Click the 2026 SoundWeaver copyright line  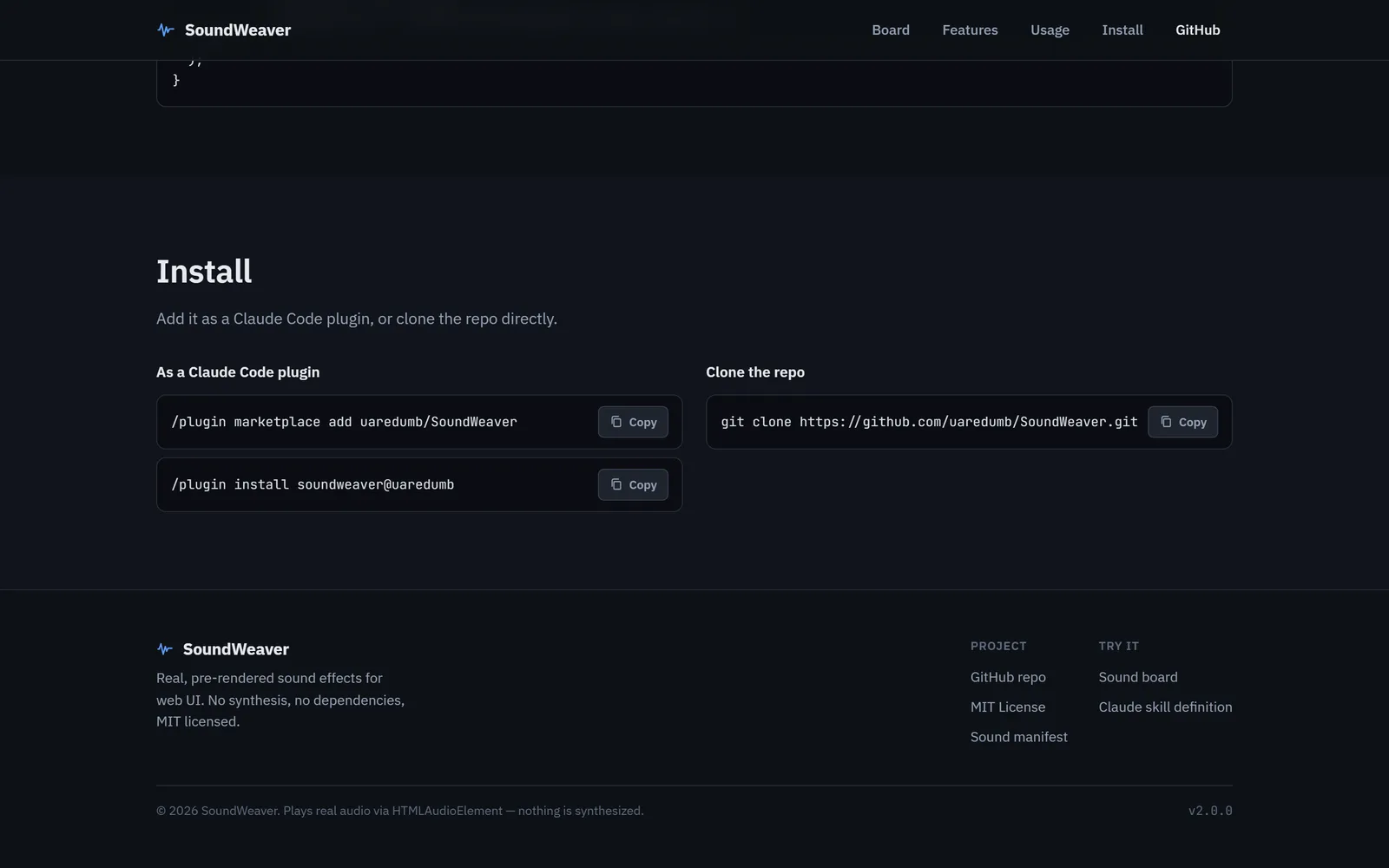click(400, 811)
